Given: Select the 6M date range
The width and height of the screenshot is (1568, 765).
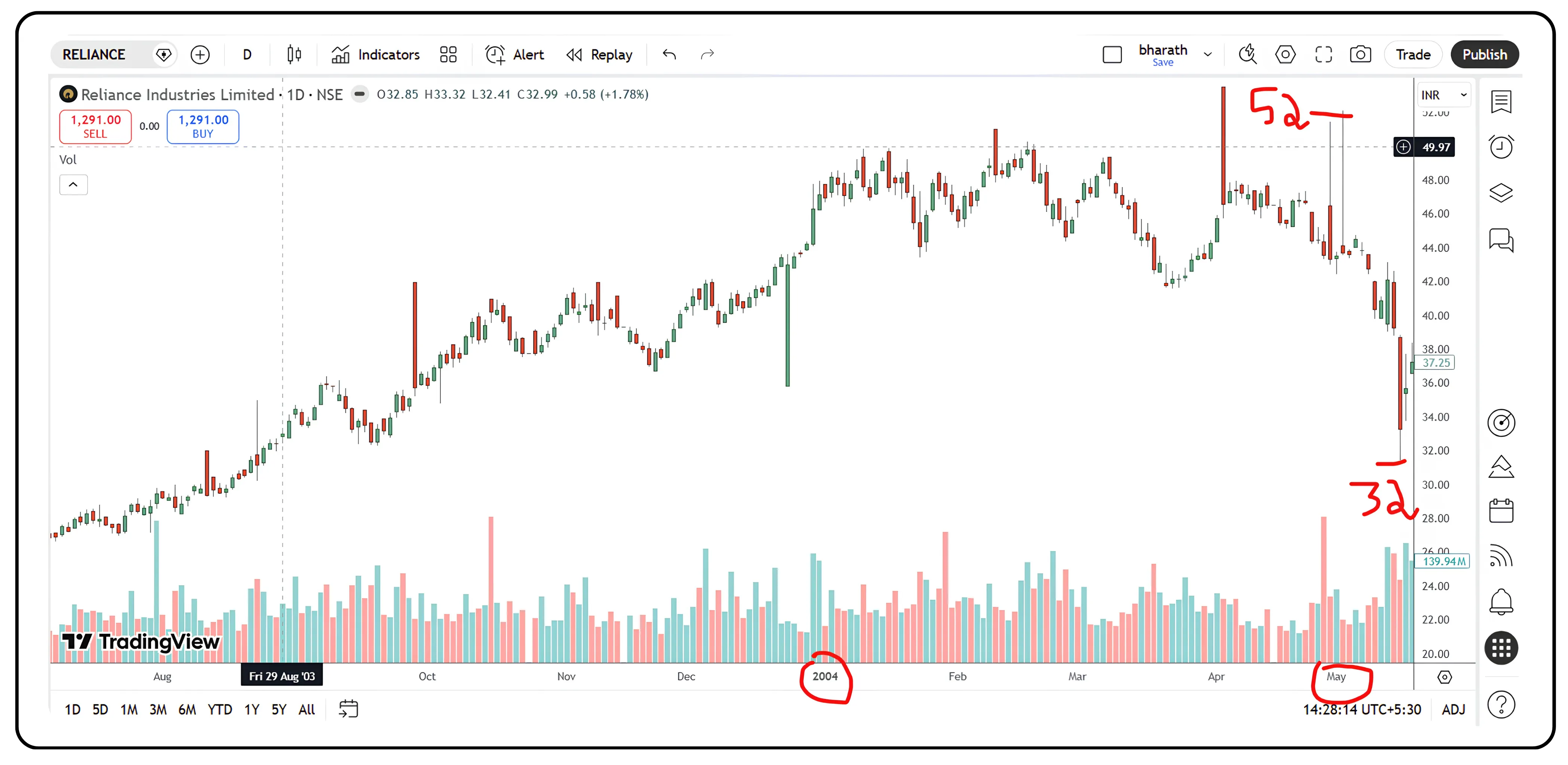Looking at the screenshot, I should coord(187,710).
